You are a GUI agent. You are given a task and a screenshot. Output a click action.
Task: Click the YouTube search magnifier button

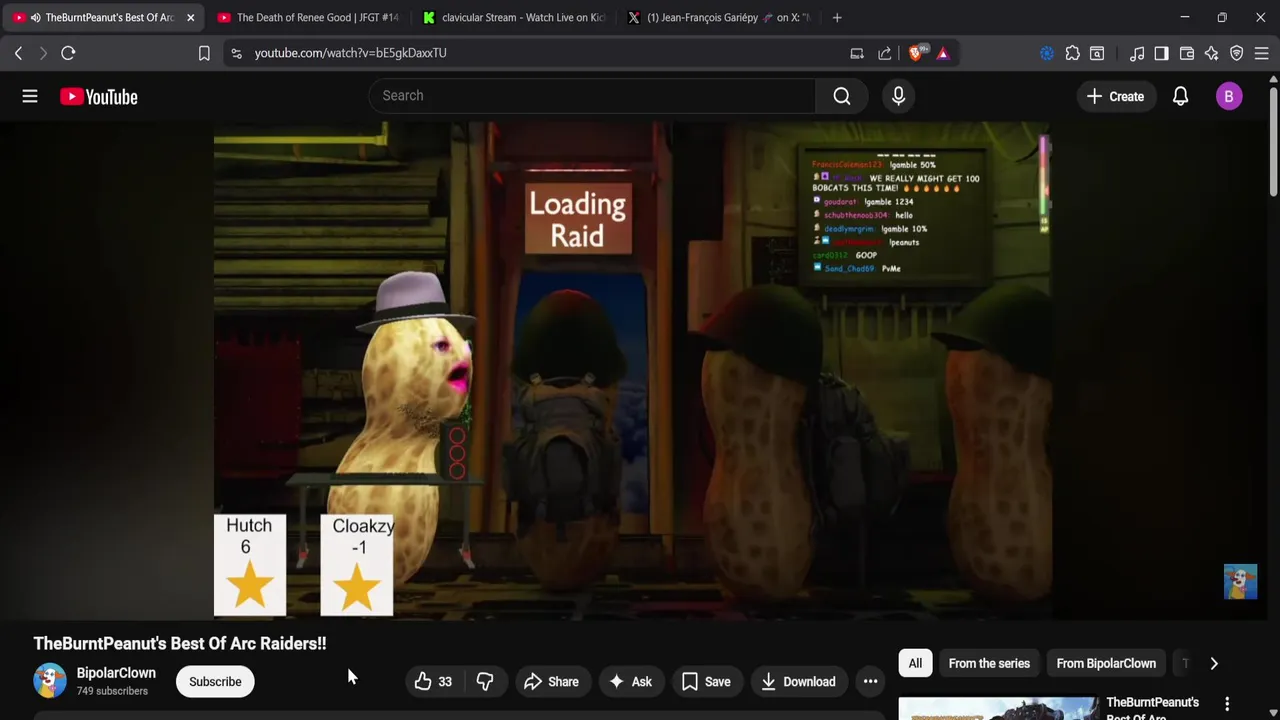point(842,96)
